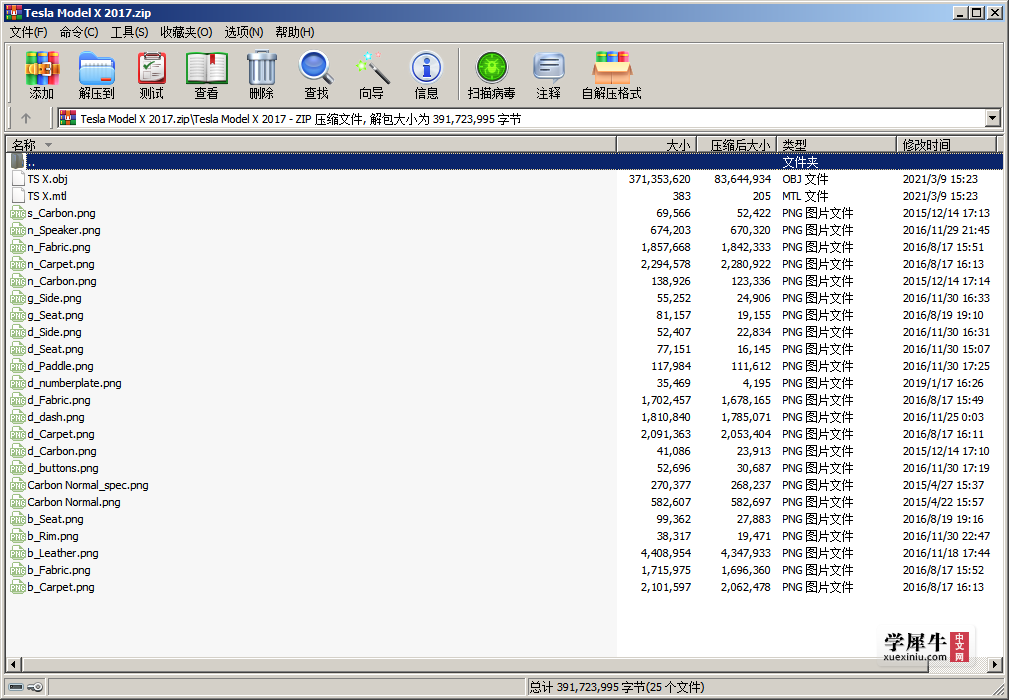
Task: Open the Tools (工具) menu
Action: pos(129,32)
